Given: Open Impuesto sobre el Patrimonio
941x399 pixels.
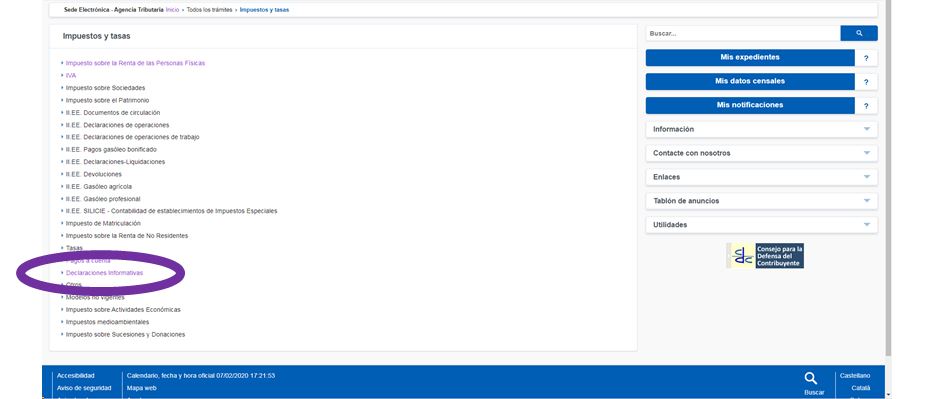Looking at the screenshot, I should point(107,100).
